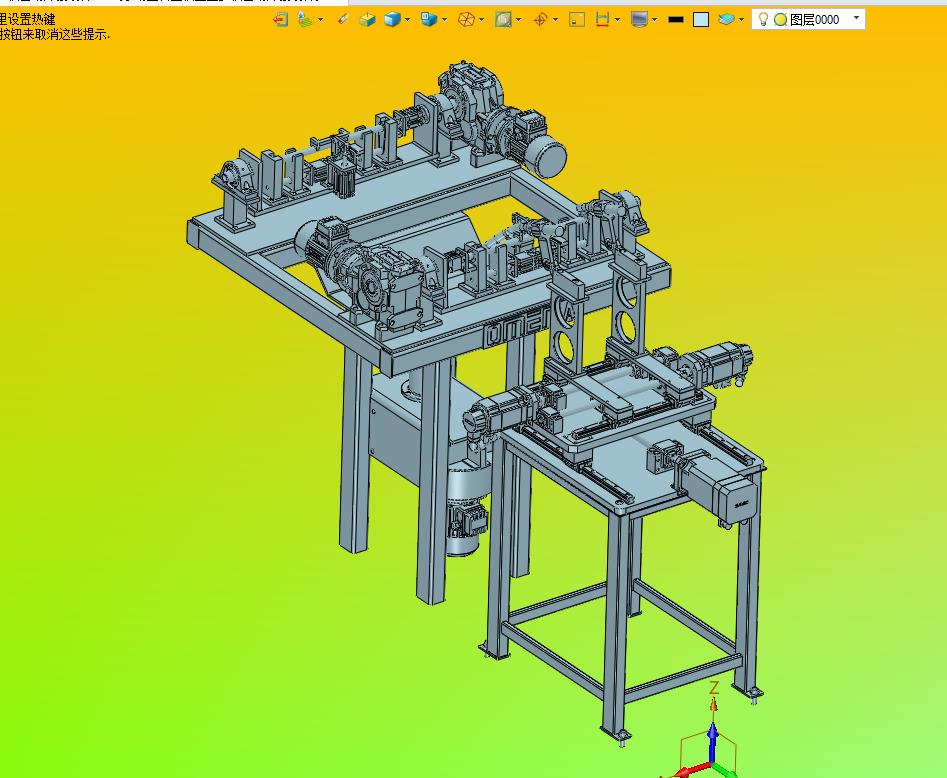
Task: Click the orange wireframe polygon icon
Action: [466, 19]
